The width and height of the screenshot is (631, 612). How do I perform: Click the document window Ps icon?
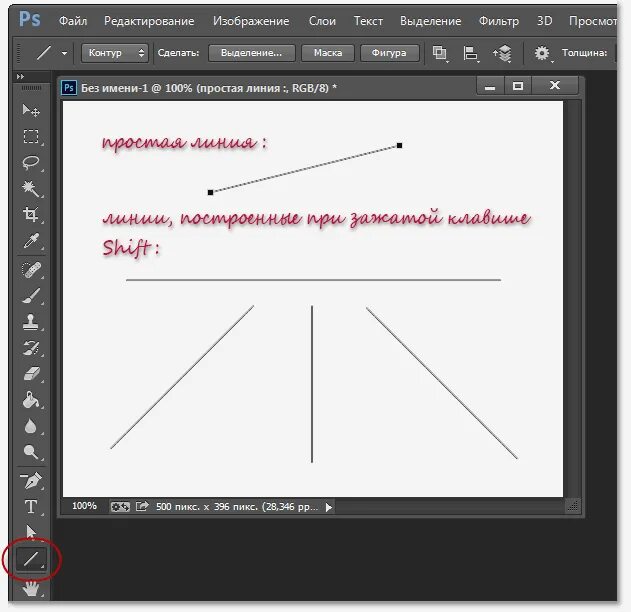click(x=69, y=88)
